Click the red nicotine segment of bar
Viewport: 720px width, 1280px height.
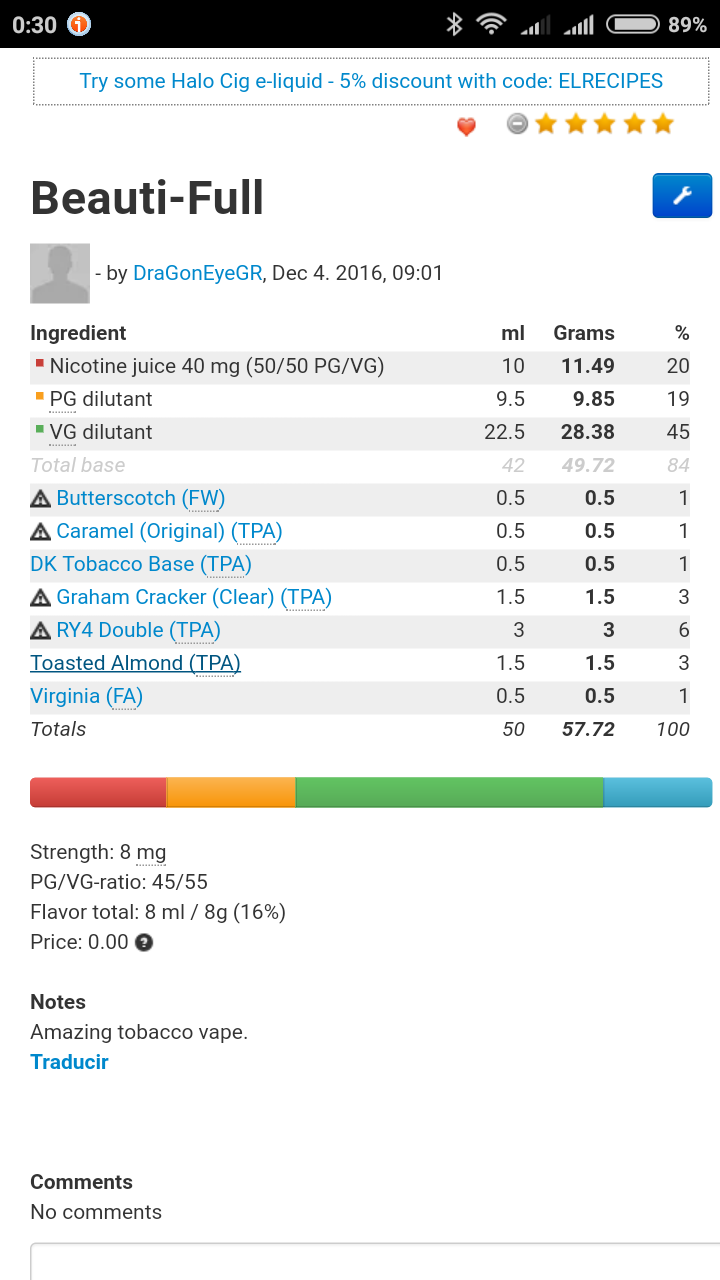tap(98, 792)
